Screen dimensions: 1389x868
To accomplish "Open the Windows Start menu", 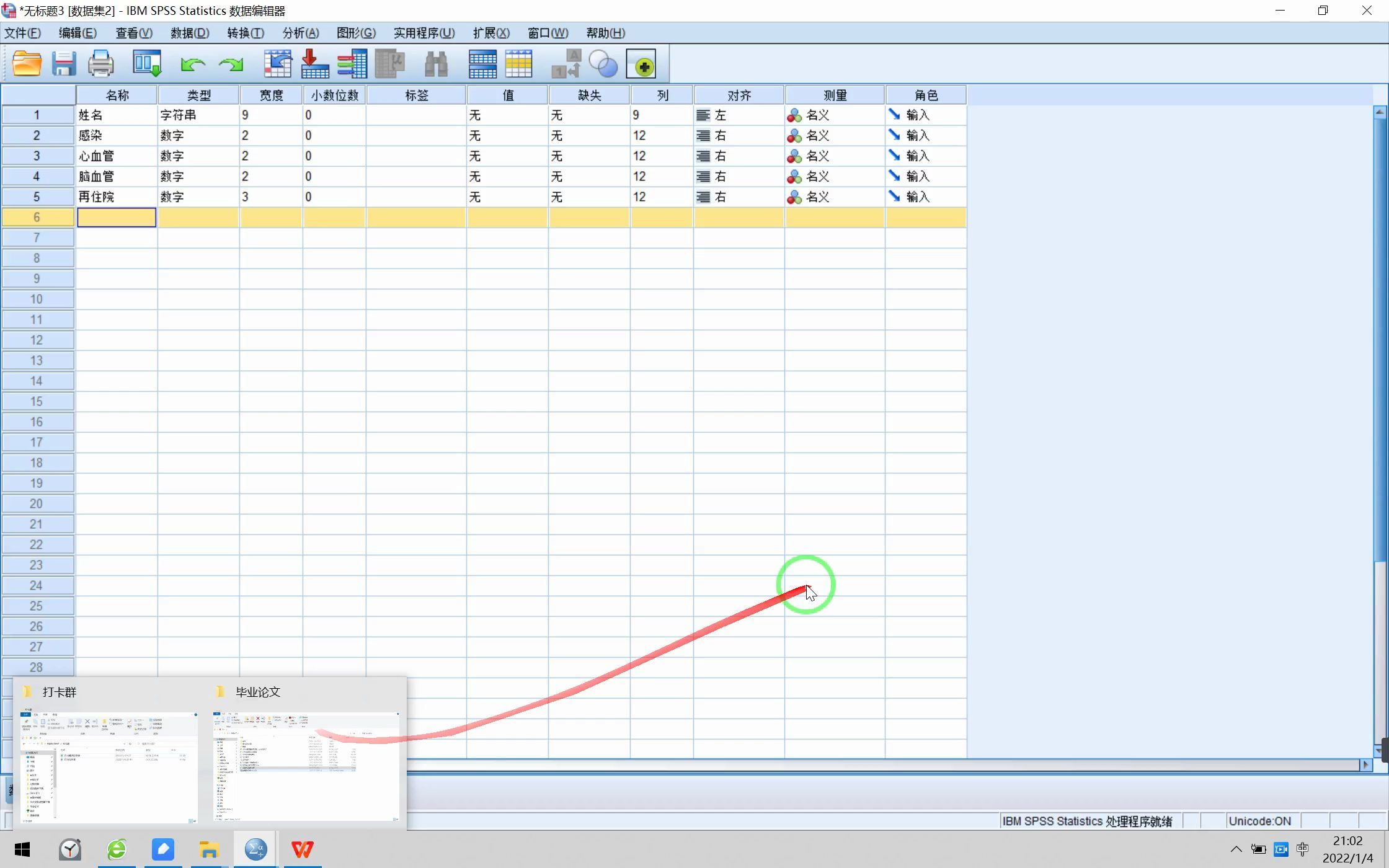I will (x=22, y=849).
